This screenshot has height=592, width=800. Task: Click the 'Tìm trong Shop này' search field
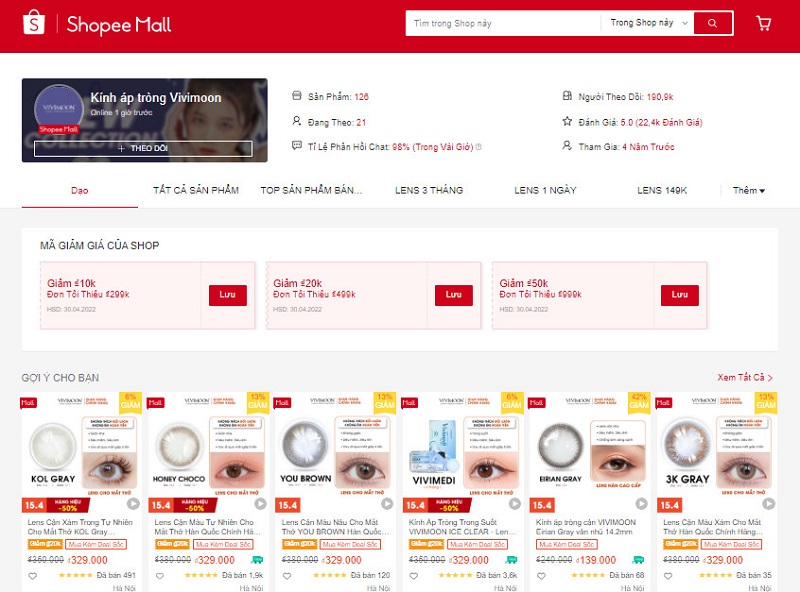pyautogui.click(x=503, y=23)
